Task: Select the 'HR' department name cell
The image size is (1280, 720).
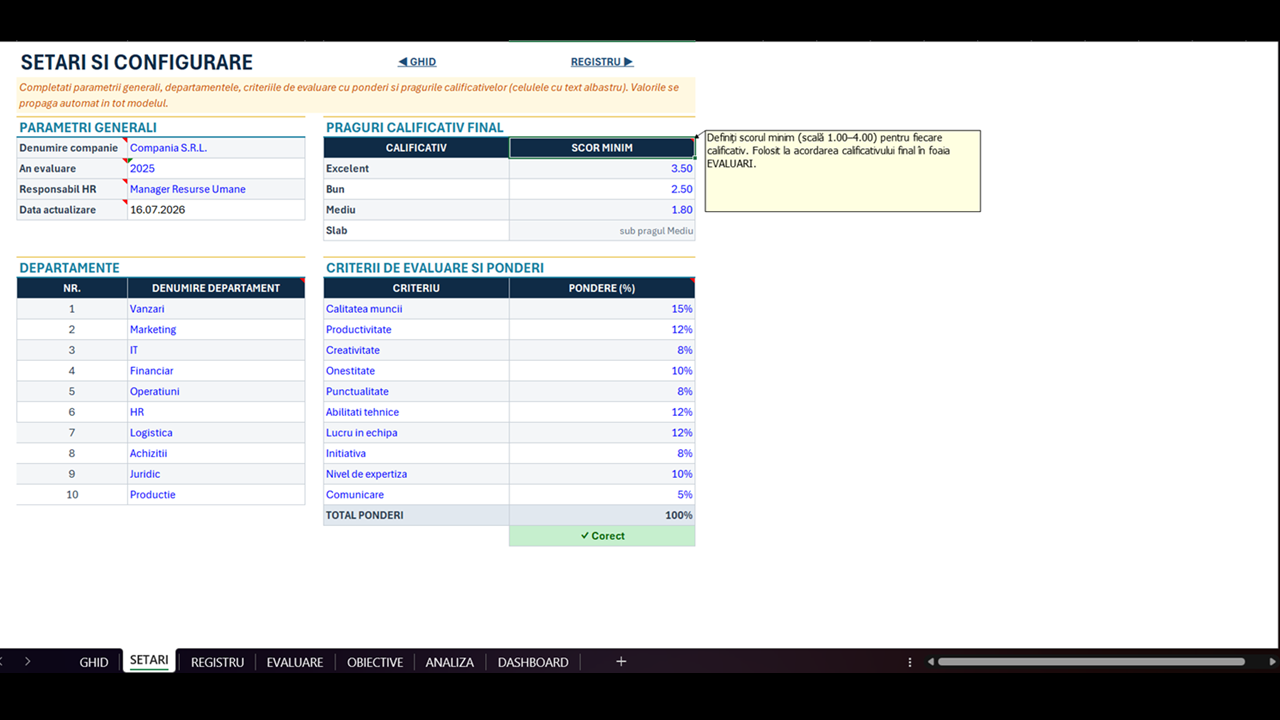Action: 216,412
